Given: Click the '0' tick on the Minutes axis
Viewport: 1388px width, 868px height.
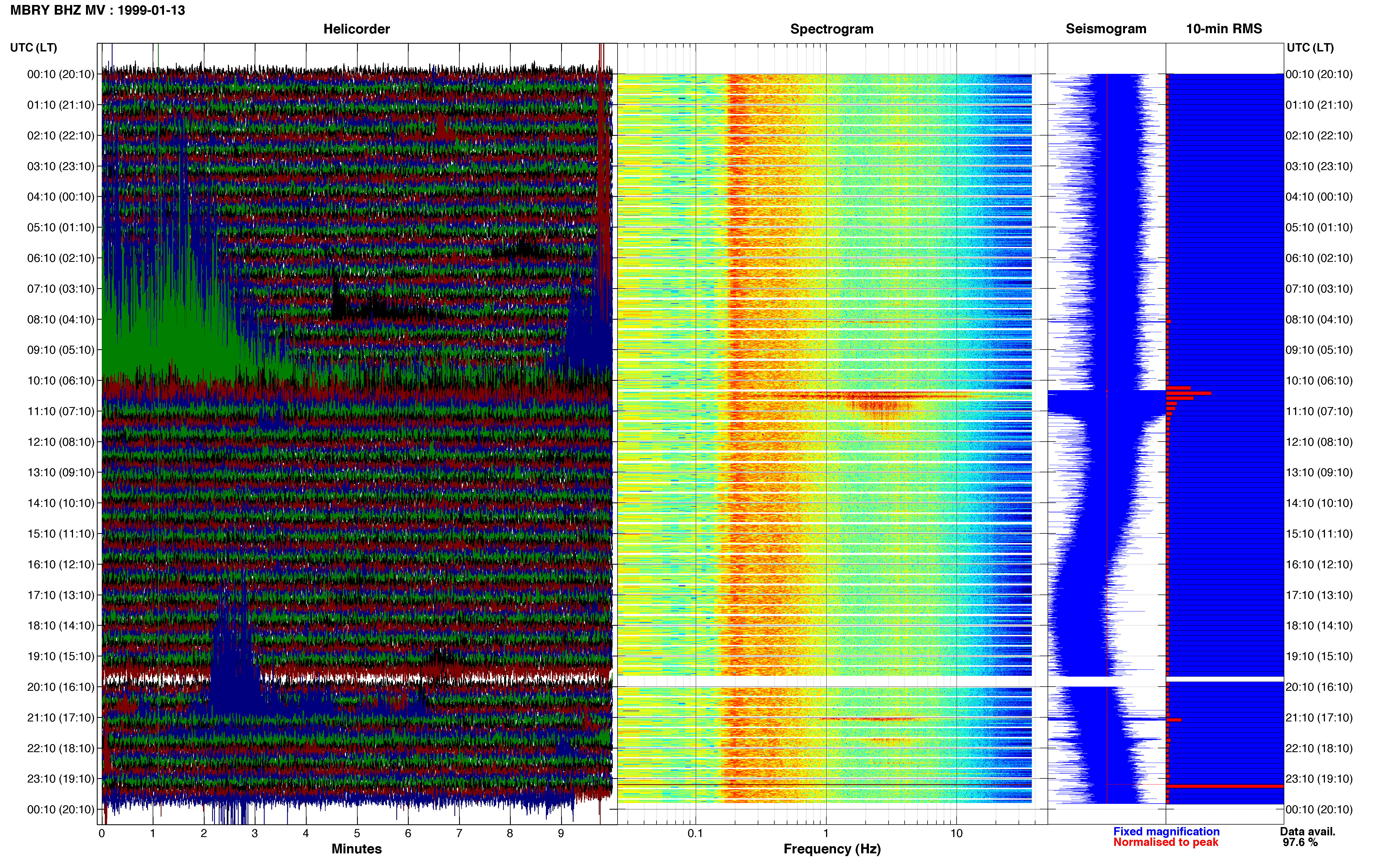Looking at the screenshot, I should click(101, 833).
